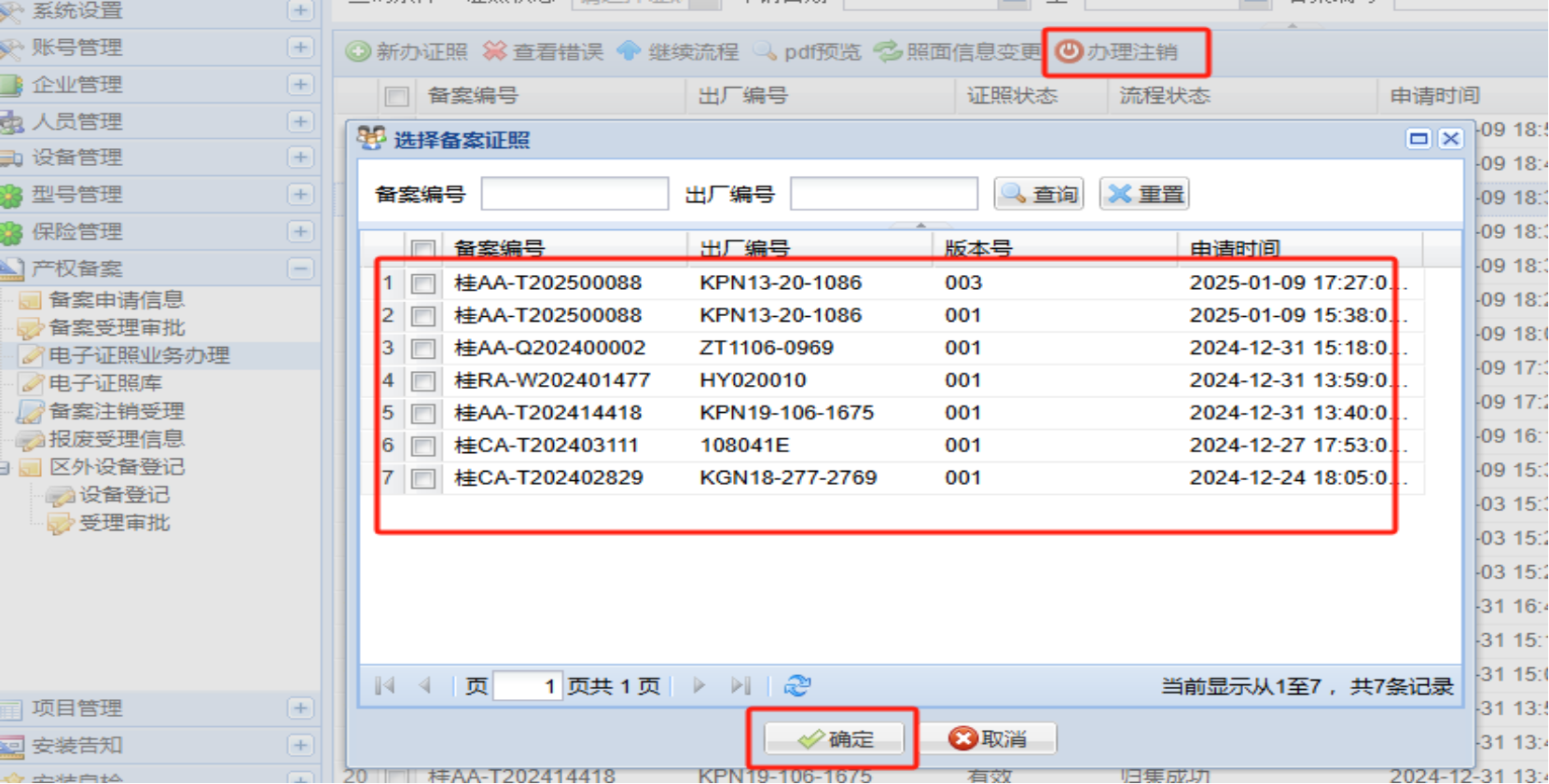Screen dimensions: 1549x784
Task: Collapse the 产权备案 sidebar section
Action: pyautogui.click(x=300, y=269)
